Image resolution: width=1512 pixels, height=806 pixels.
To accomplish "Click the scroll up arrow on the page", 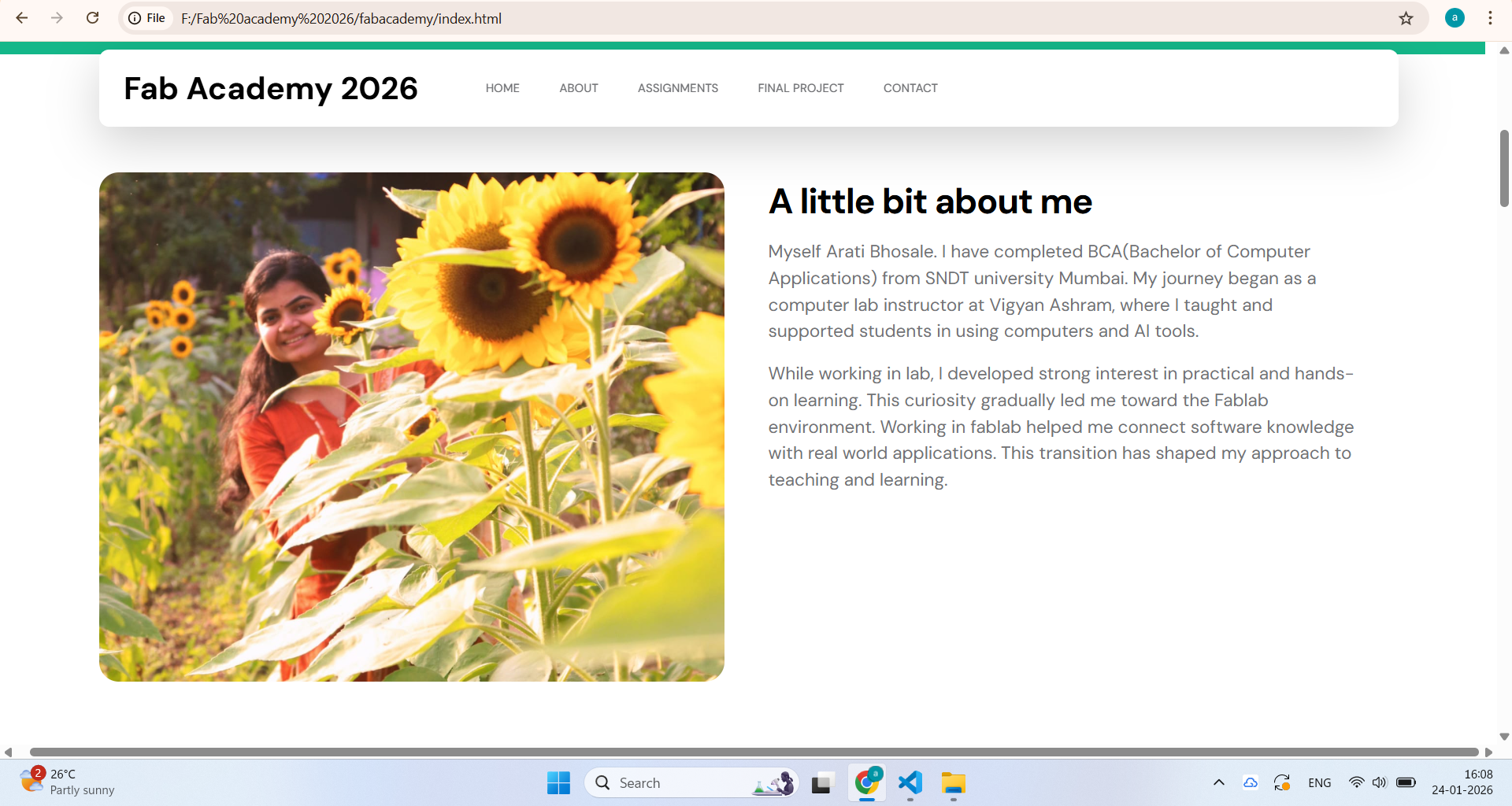I will 1504,50.
